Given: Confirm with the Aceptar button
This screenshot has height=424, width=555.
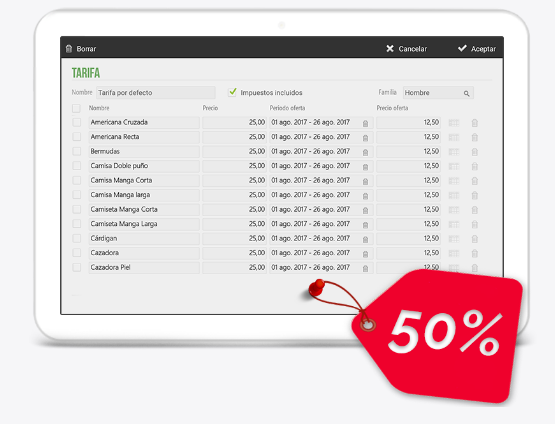Looking at the screenshot, I should tap(477, 48).
